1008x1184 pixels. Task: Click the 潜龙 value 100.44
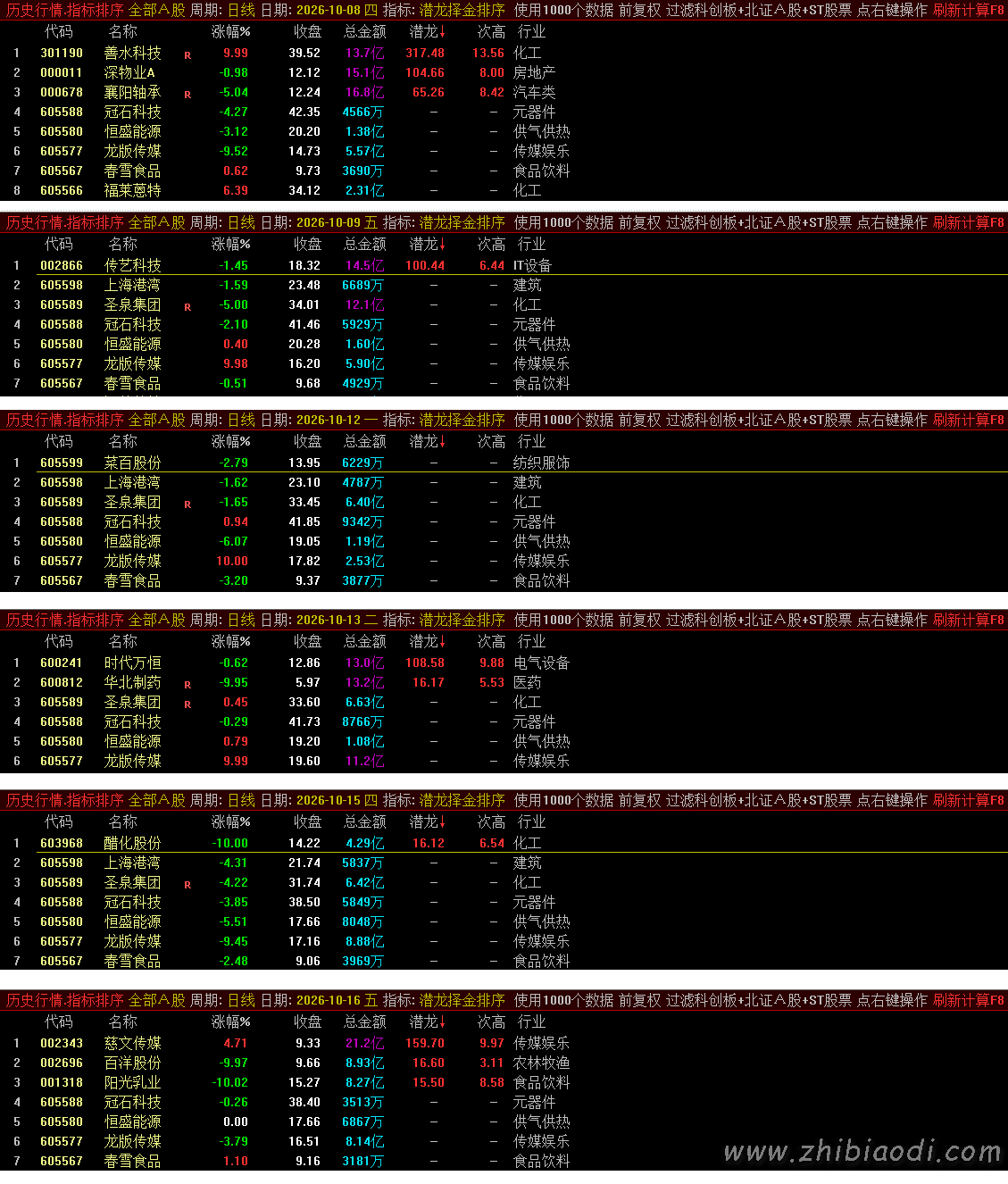pos(425,265)
